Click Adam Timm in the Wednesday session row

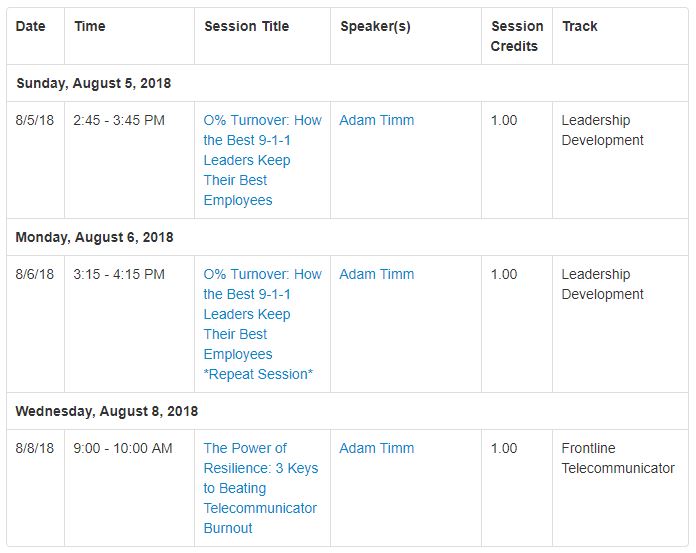click(x=376, y=448)
